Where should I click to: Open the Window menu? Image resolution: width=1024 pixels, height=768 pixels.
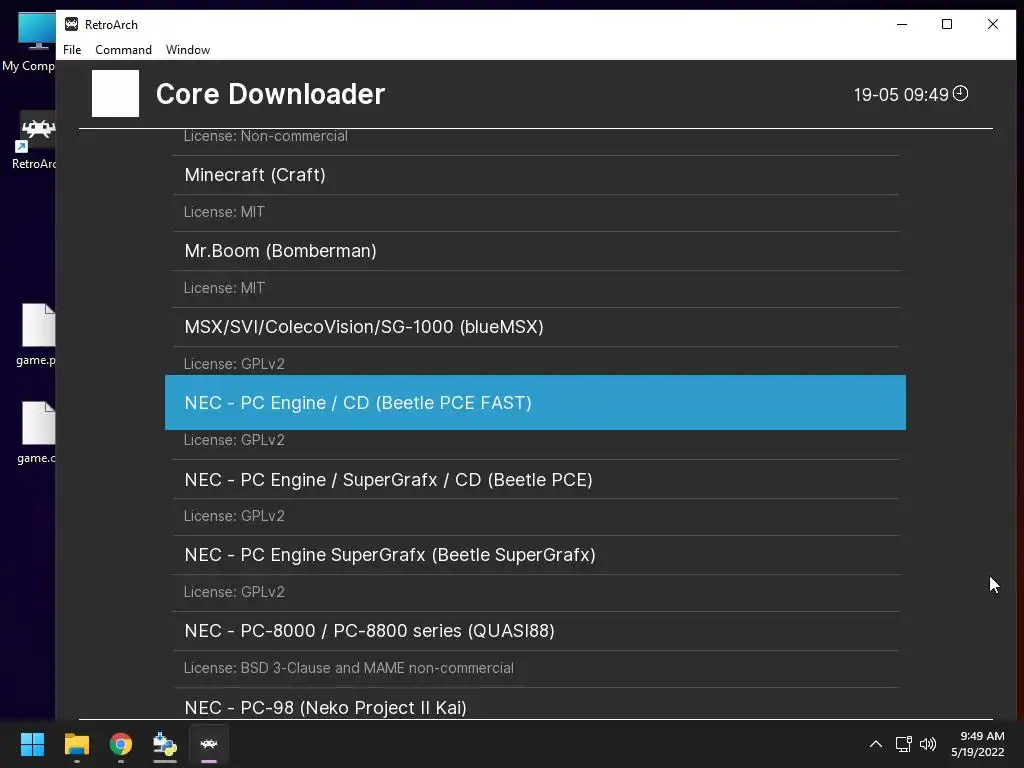(x=188, y=50)
